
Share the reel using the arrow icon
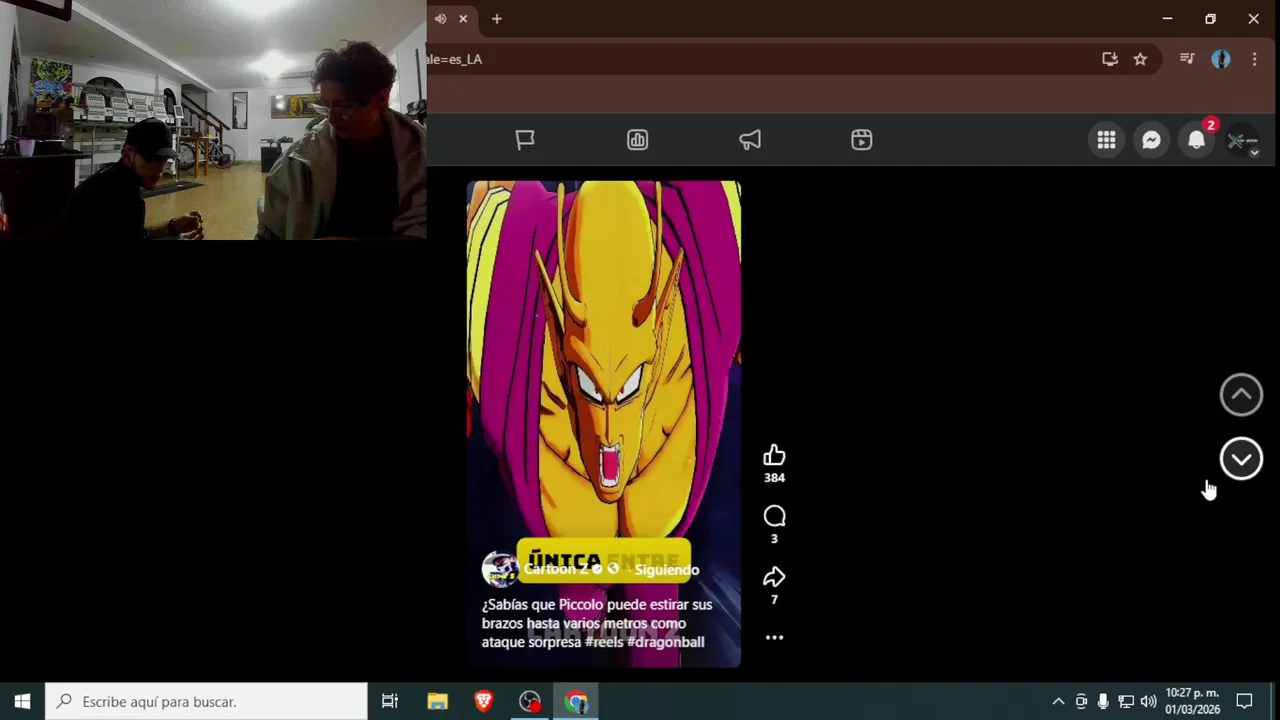(x=774, y=577)
